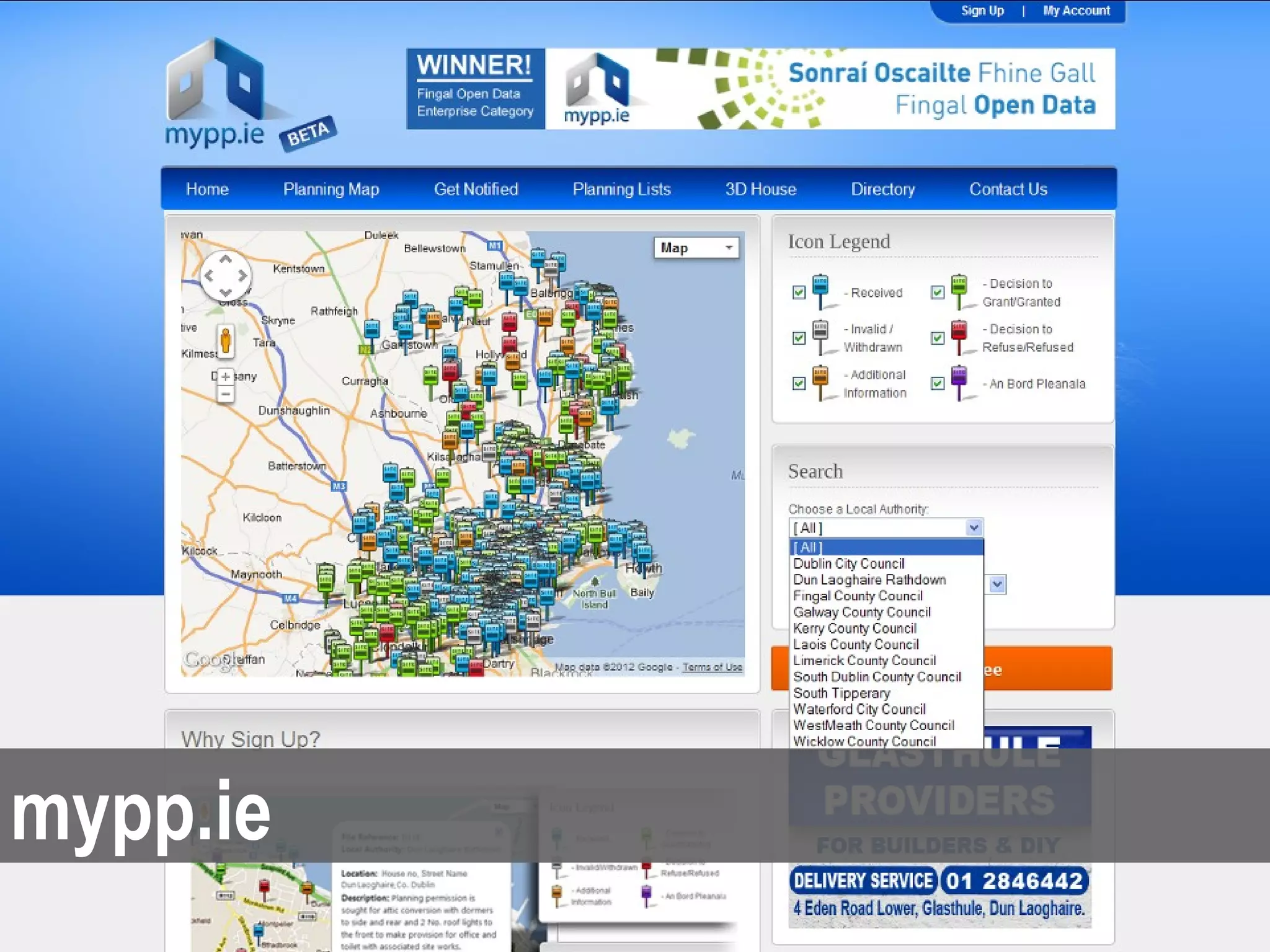Open the Contact Us page
Viewport: 1270px width, 952px height.
click(x=1008, y=189)
